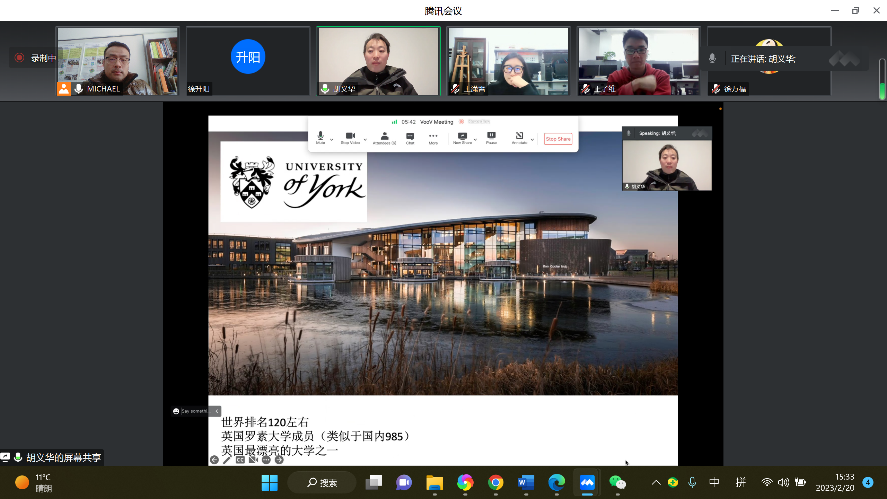Viewport: 887px width, 499px height.
Task: Click the red Stop Share button
Action: click(558, 139)
